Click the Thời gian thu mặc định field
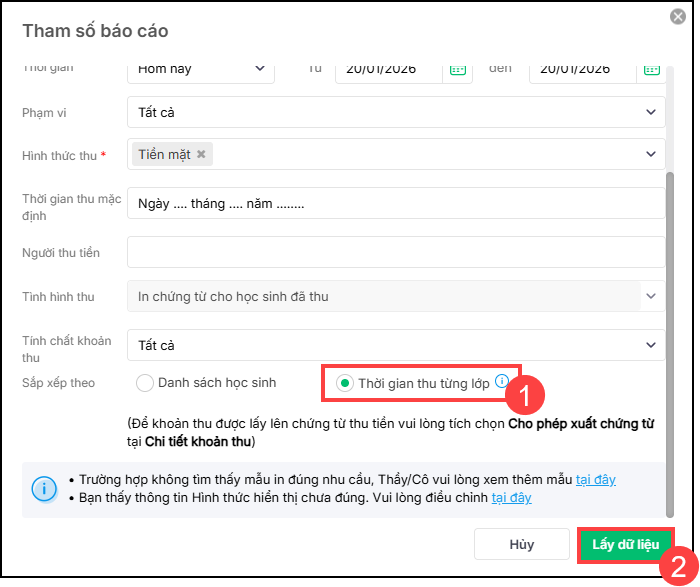 (395, 203)
